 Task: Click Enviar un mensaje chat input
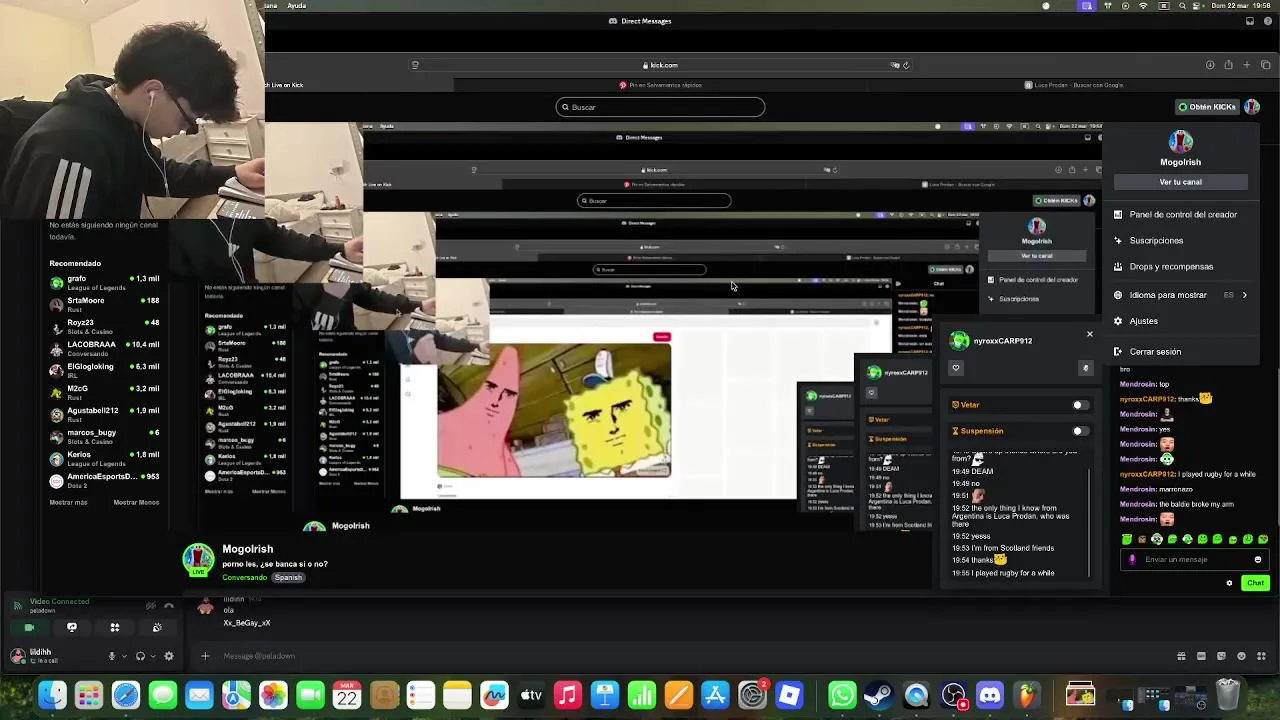(x=1193, y=560)
